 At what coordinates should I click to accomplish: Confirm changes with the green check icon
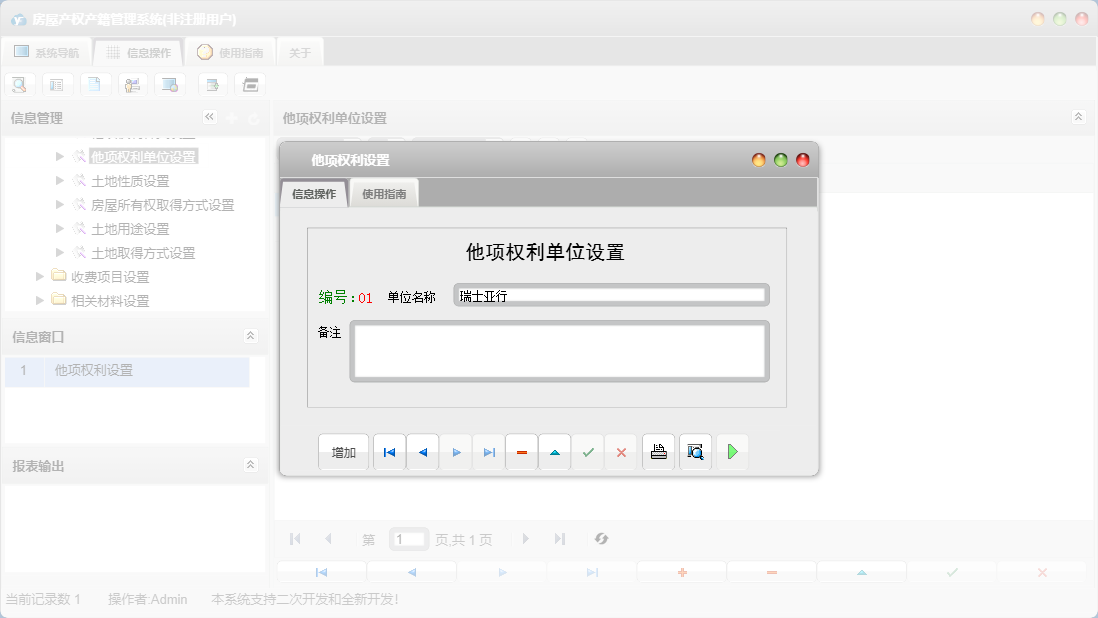(588, 452)
